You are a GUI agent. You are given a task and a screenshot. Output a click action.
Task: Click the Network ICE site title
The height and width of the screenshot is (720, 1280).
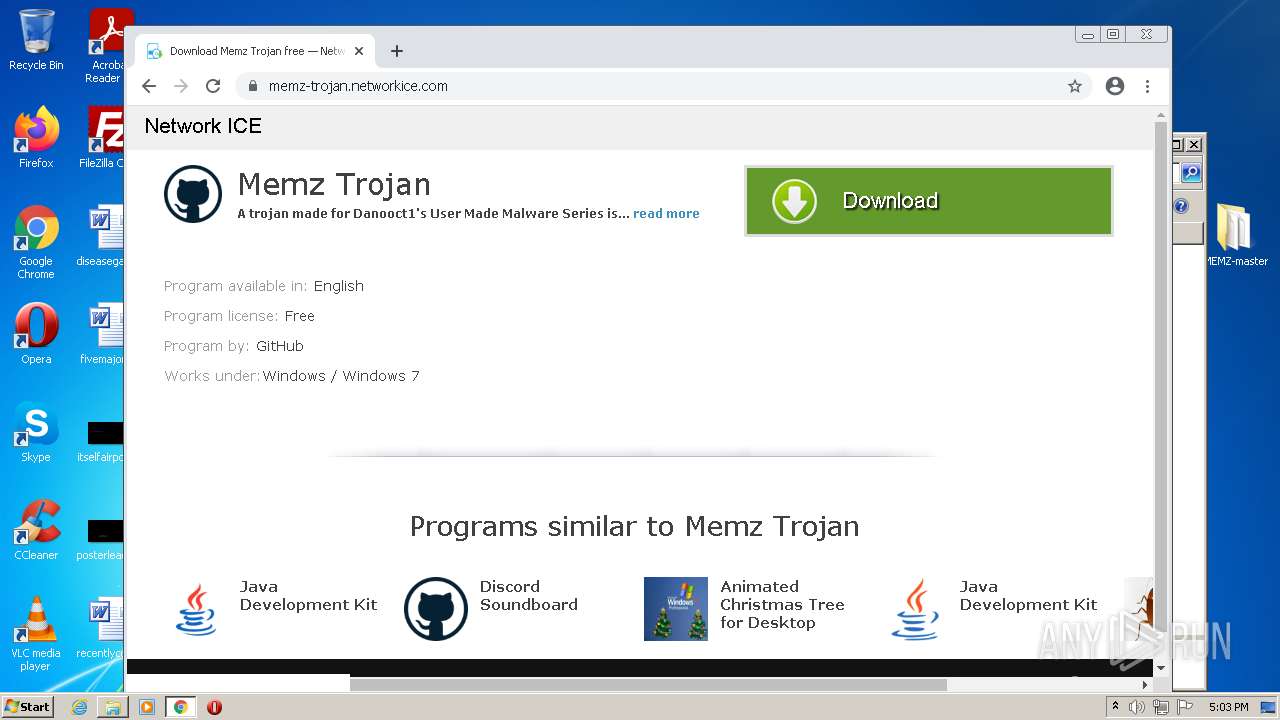click(x=203, y=126)
